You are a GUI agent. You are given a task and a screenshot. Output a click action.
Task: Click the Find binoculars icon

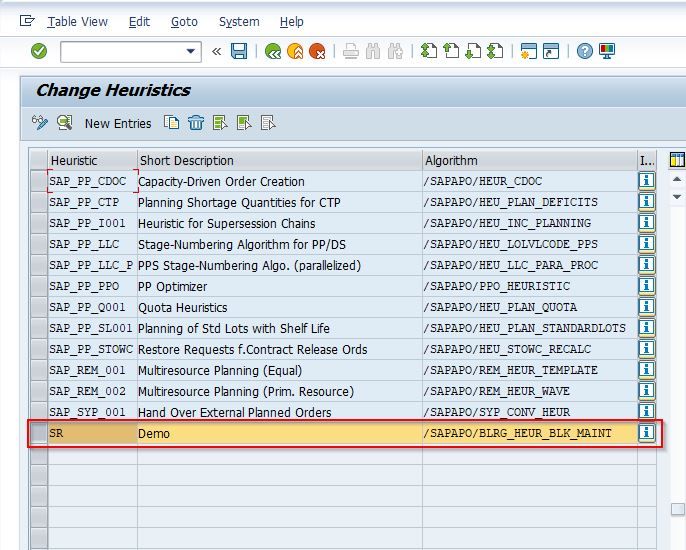(373, 51)
